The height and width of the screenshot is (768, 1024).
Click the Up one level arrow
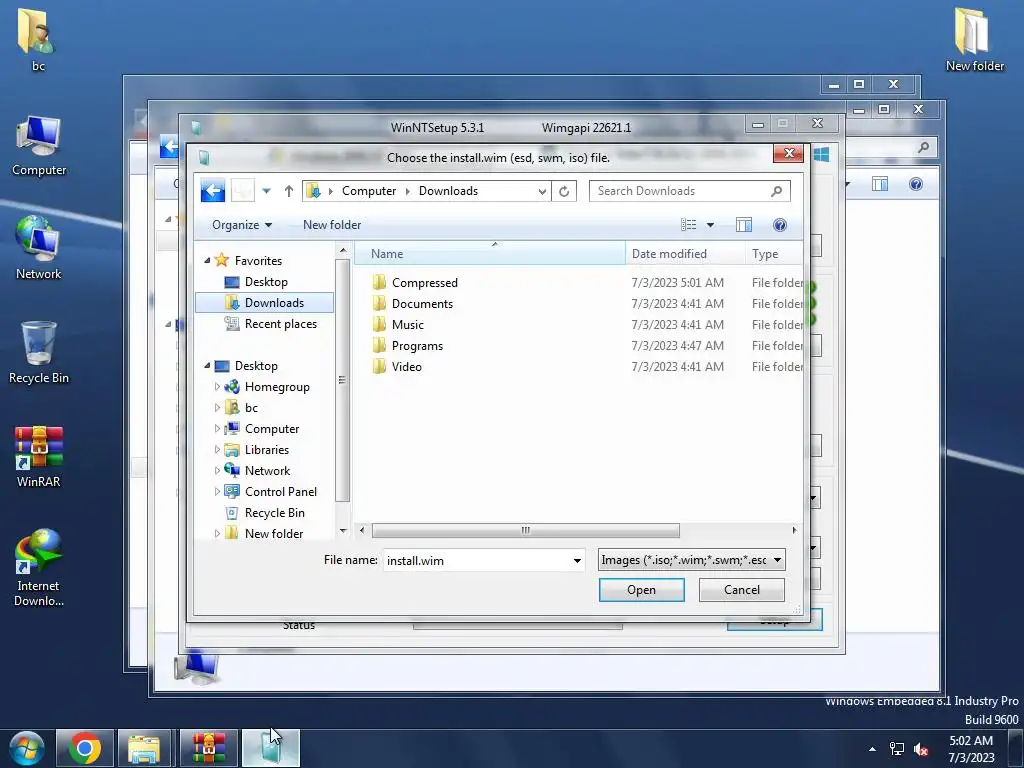[289, 191]
